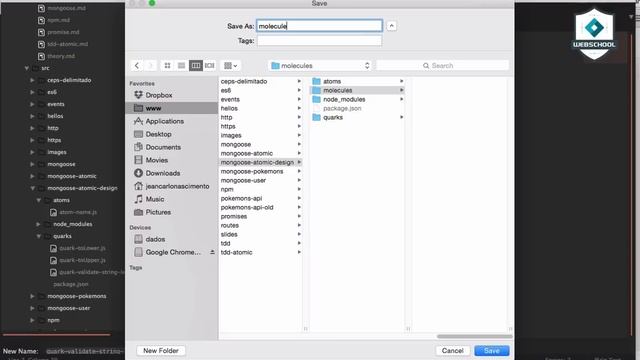Click the New Folder button

(161, 351)
